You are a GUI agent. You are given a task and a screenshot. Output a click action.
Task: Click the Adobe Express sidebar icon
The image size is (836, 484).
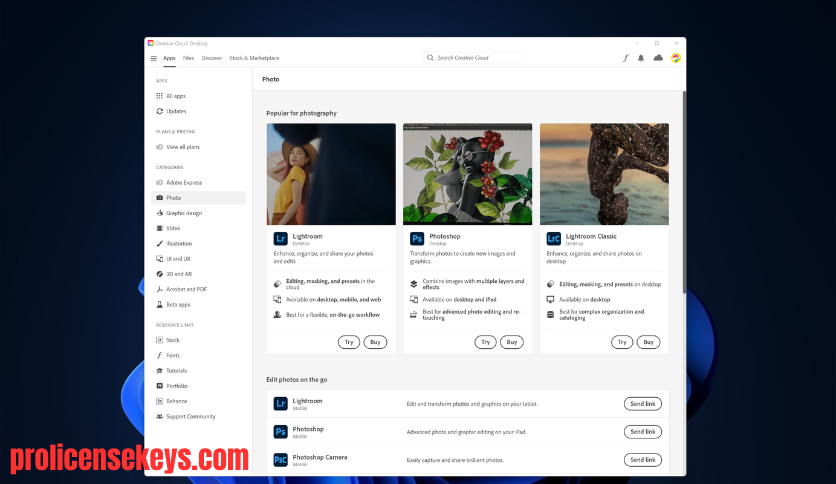coord(159,182)
